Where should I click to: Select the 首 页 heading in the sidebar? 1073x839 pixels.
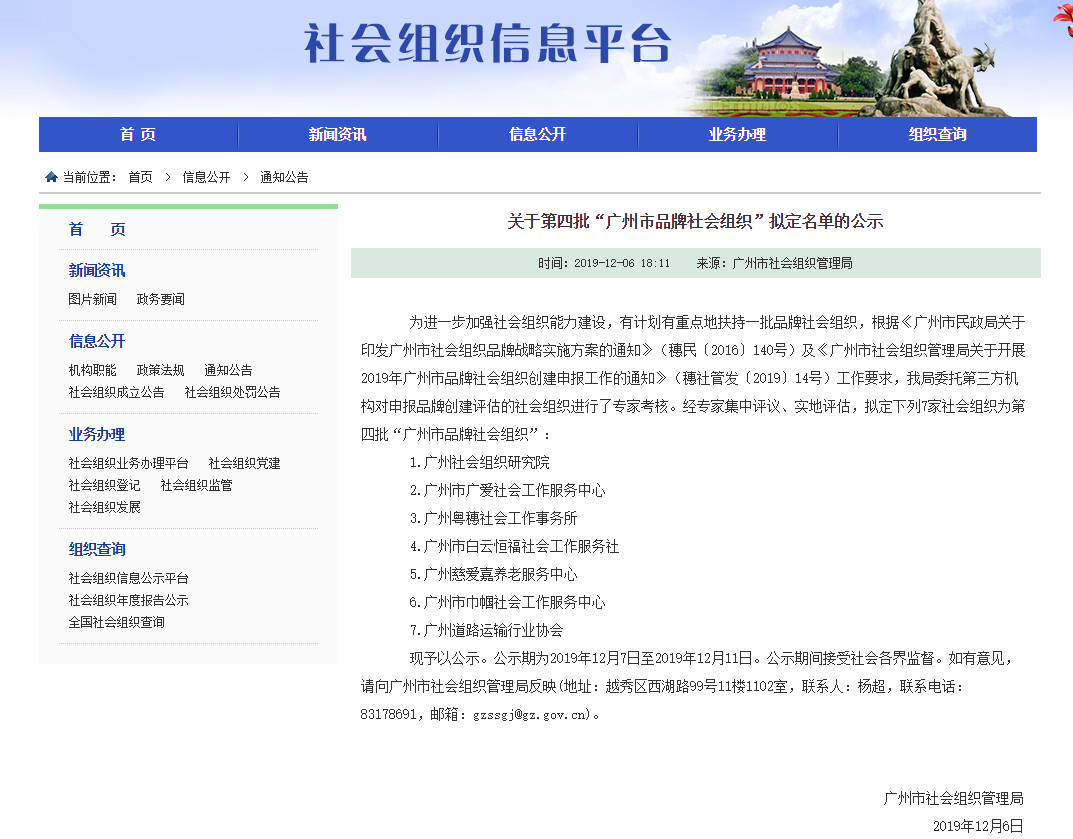click(97, 229)
